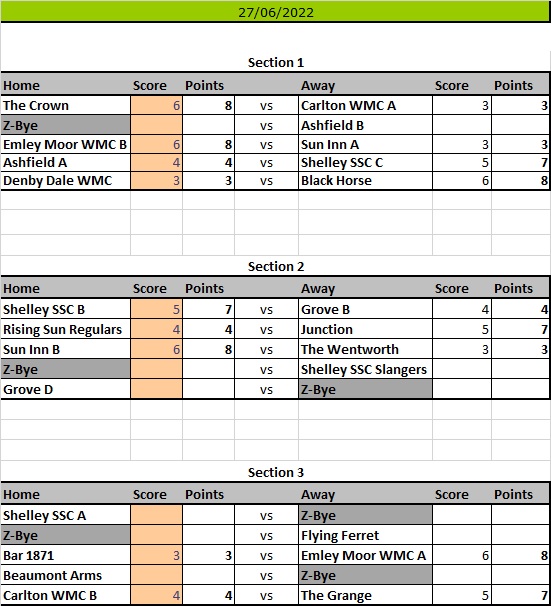Select the Section 3 title
This screenshot has width=551, height=606.
coord(276,472)
